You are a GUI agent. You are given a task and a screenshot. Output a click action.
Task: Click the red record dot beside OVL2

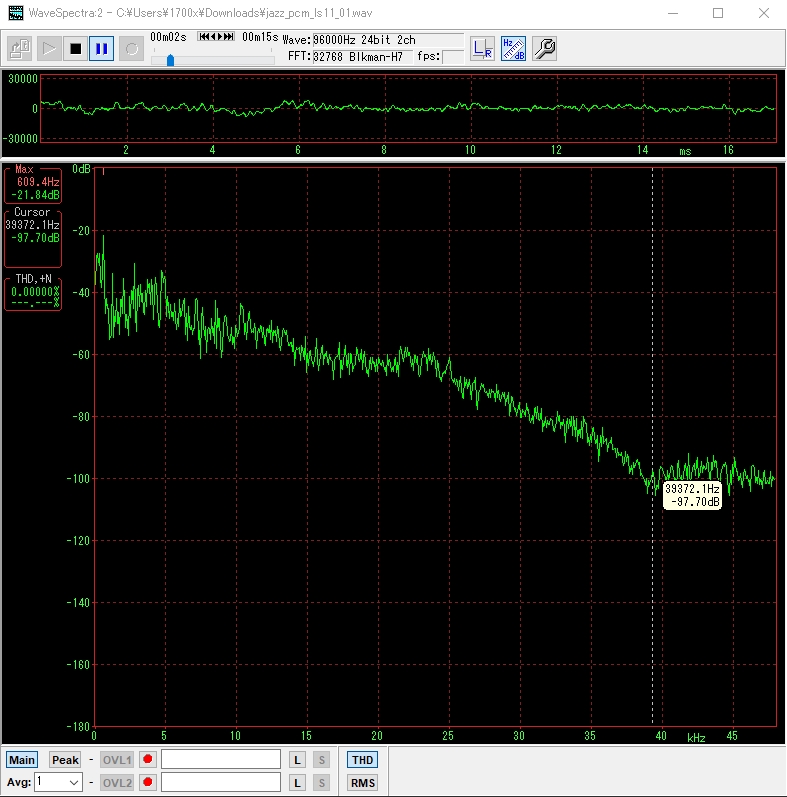pos(148,782)
